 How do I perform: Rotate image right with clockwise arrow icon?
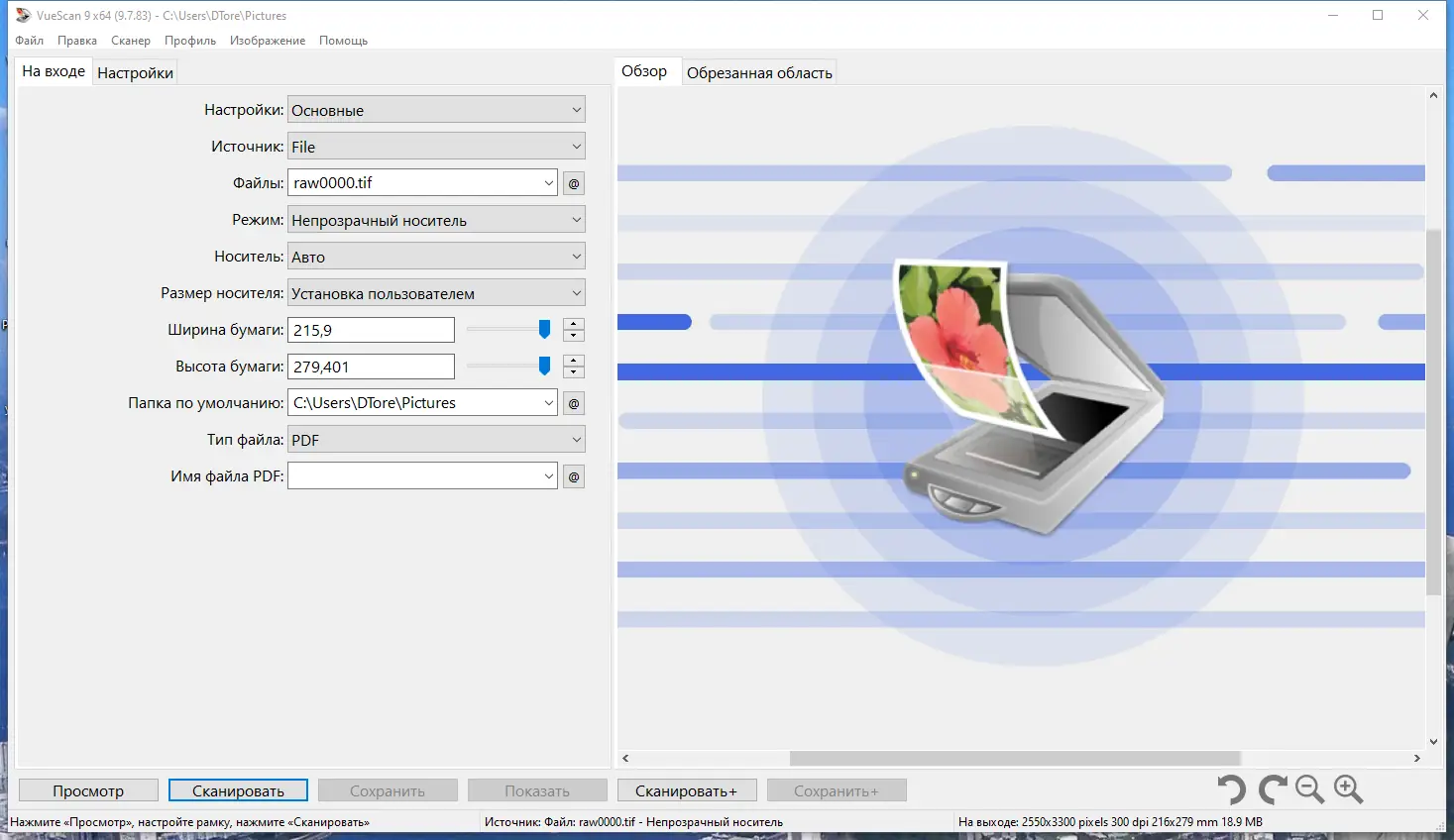pyautogui.click(x=1273, y=789)
